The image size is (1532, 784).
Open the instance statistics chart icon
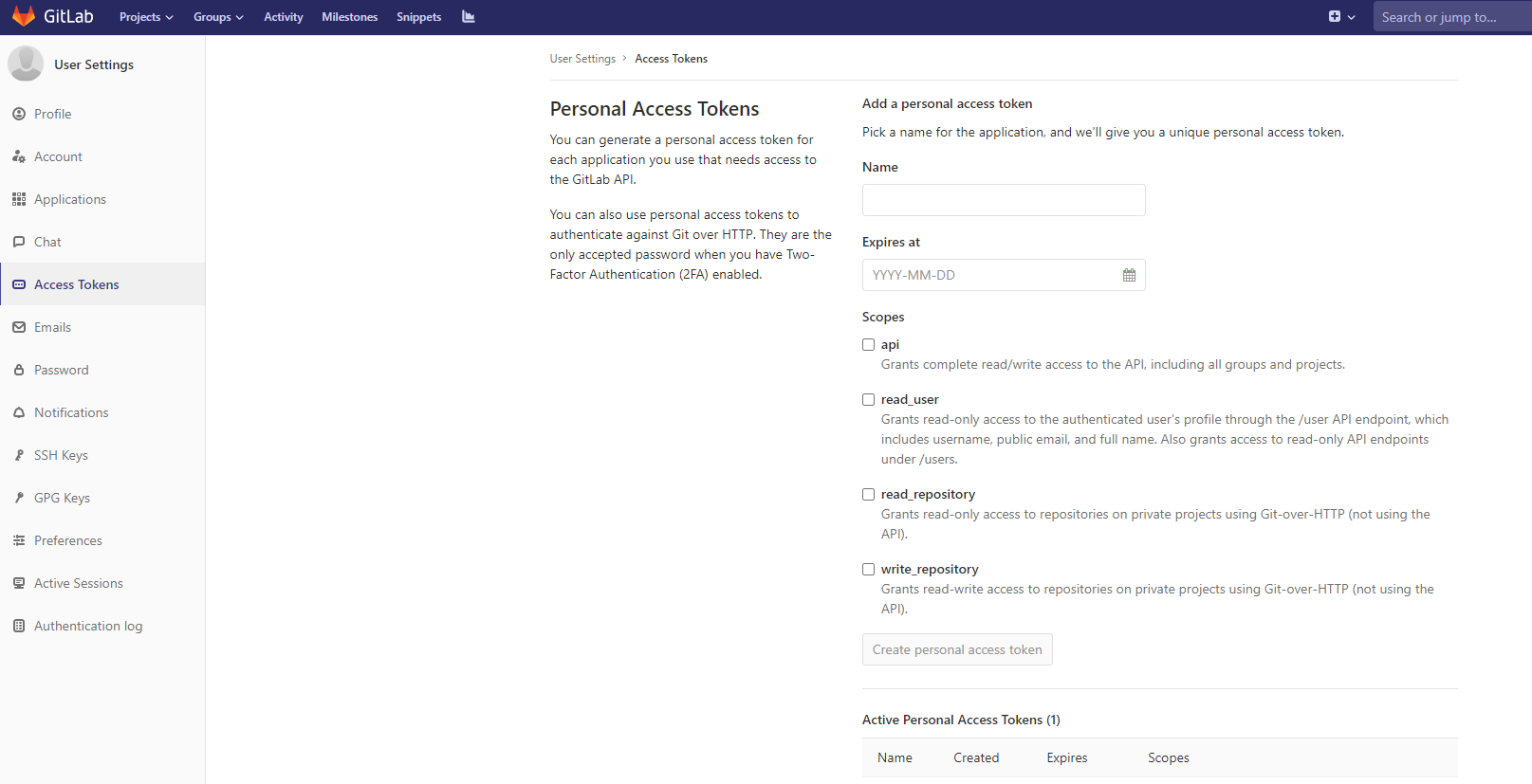[468, 17]
